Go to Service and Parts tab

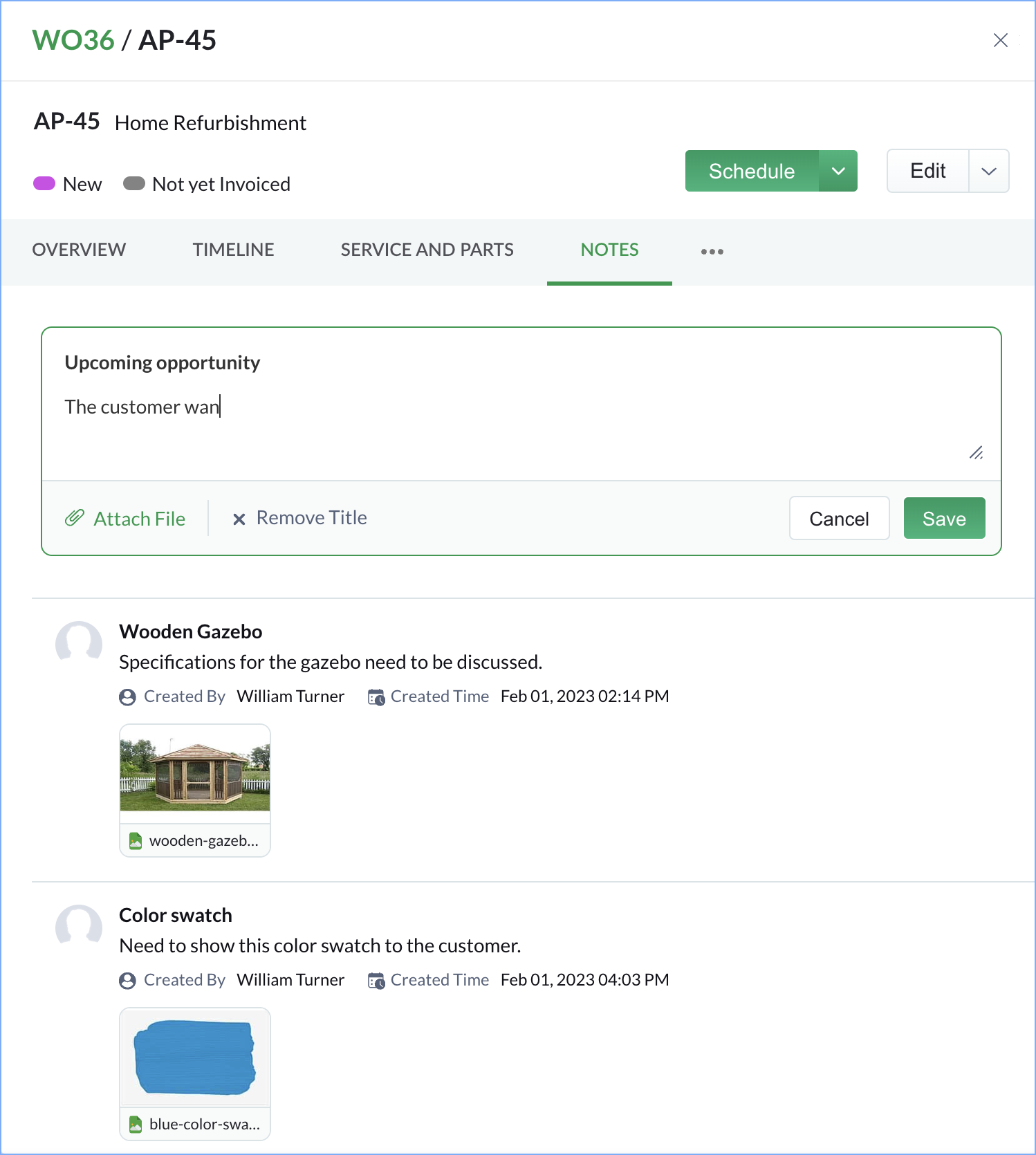click(427, 250)
